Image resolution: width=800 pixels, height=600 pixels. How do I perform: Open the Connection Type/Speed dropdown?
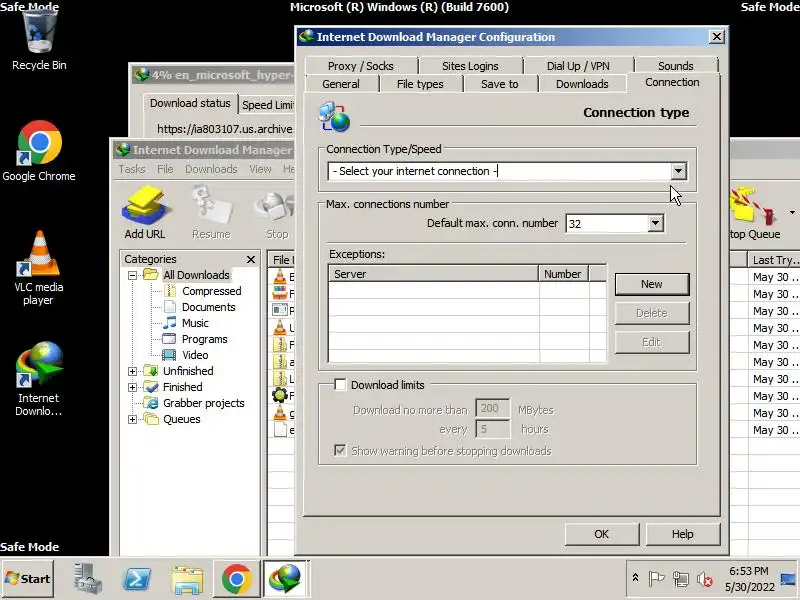coord(678,171)
